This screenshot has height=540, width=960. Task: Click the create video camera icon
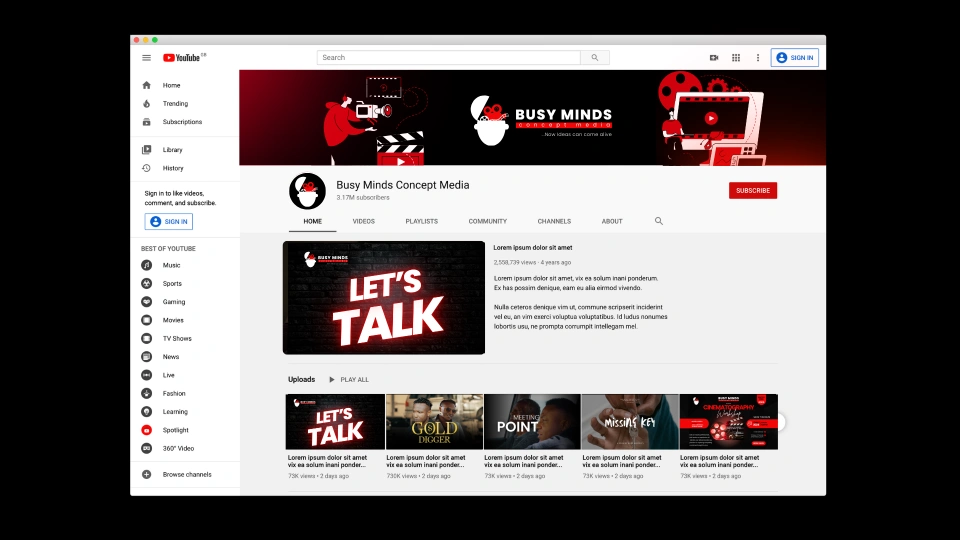[714, 58]
